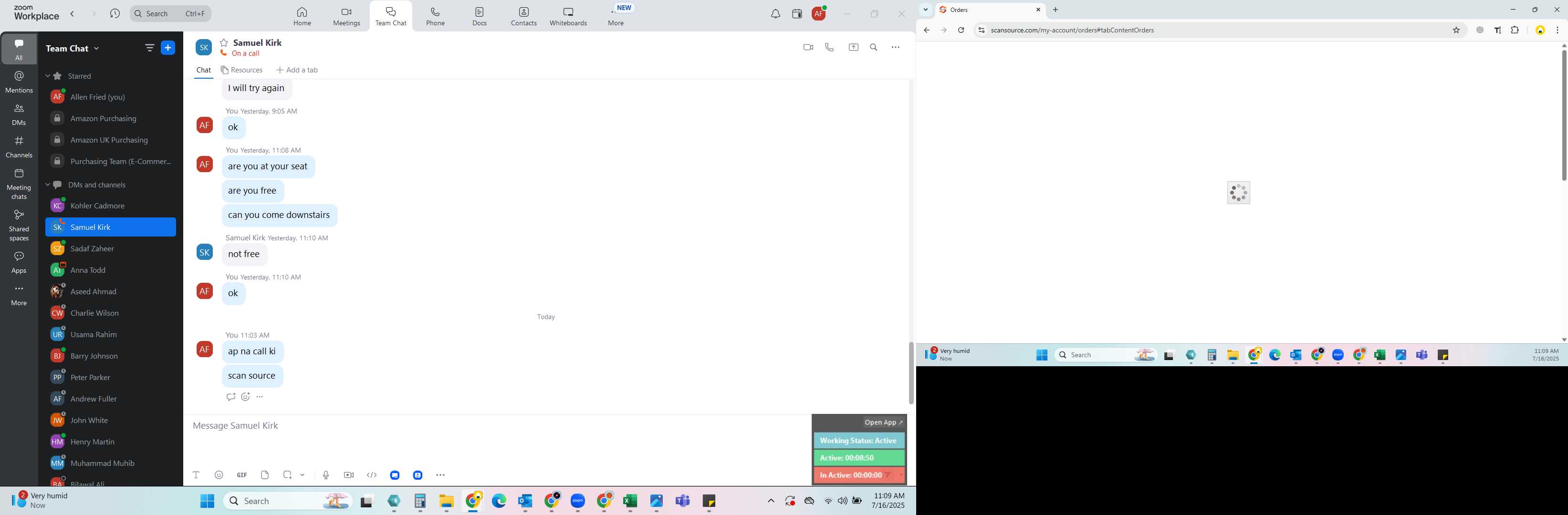Open a new Chrome tab
Screen dimensions: 1568x515
coord(1056,10)
